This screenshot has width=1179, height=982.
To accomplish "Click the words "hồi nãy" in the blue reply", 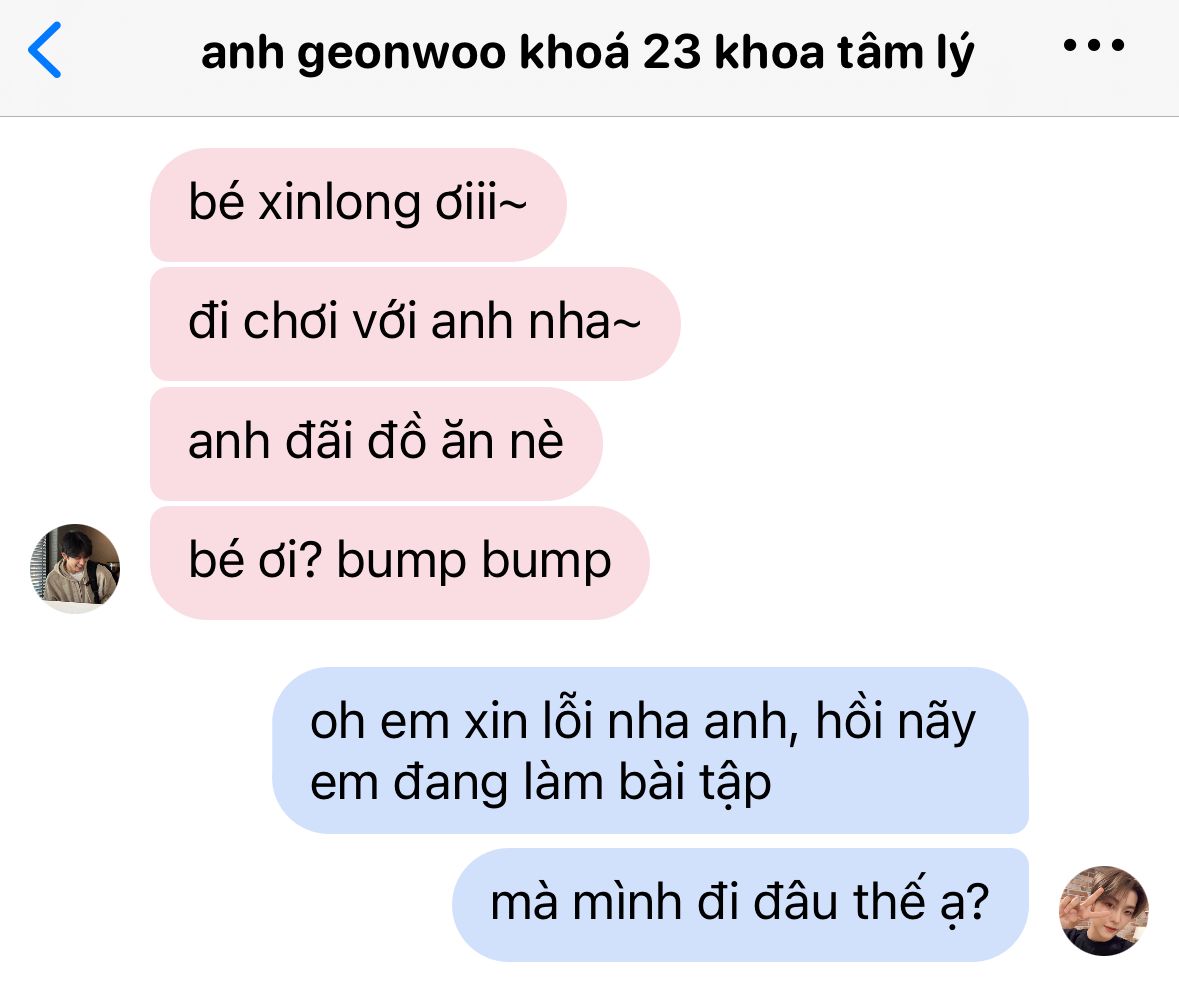I will pos(896,722).
